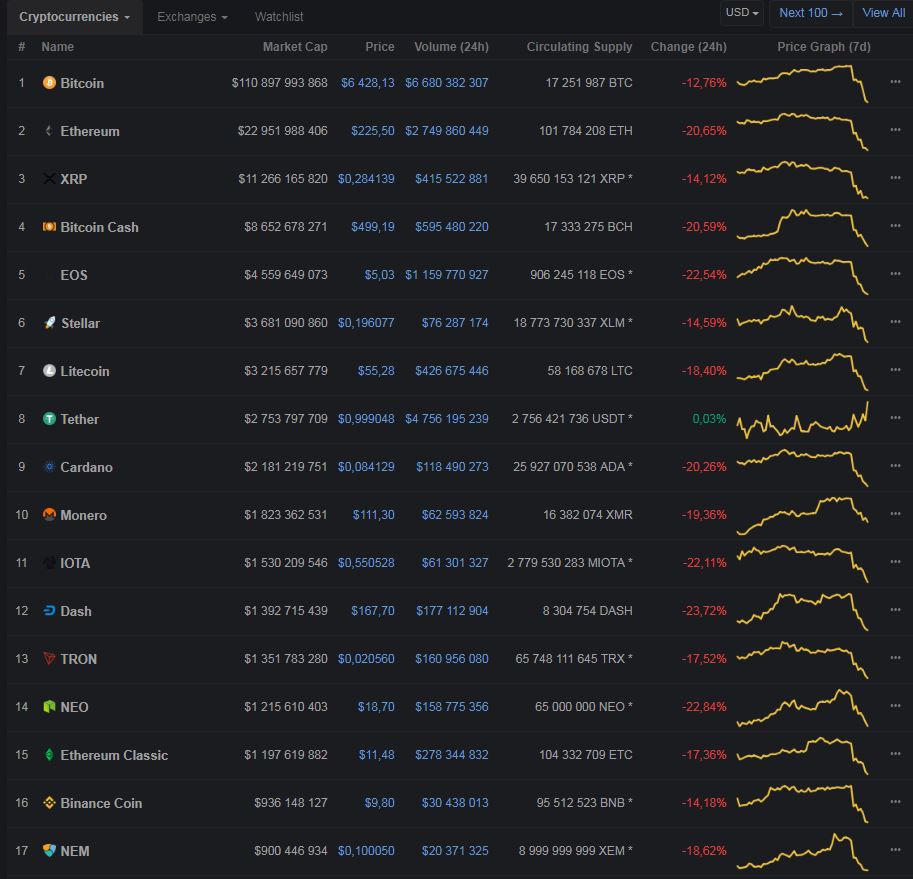Open Tether 7d price graph
Image resolution: width=913 pixels, height=879 pixels.
(x=802, y=420)
